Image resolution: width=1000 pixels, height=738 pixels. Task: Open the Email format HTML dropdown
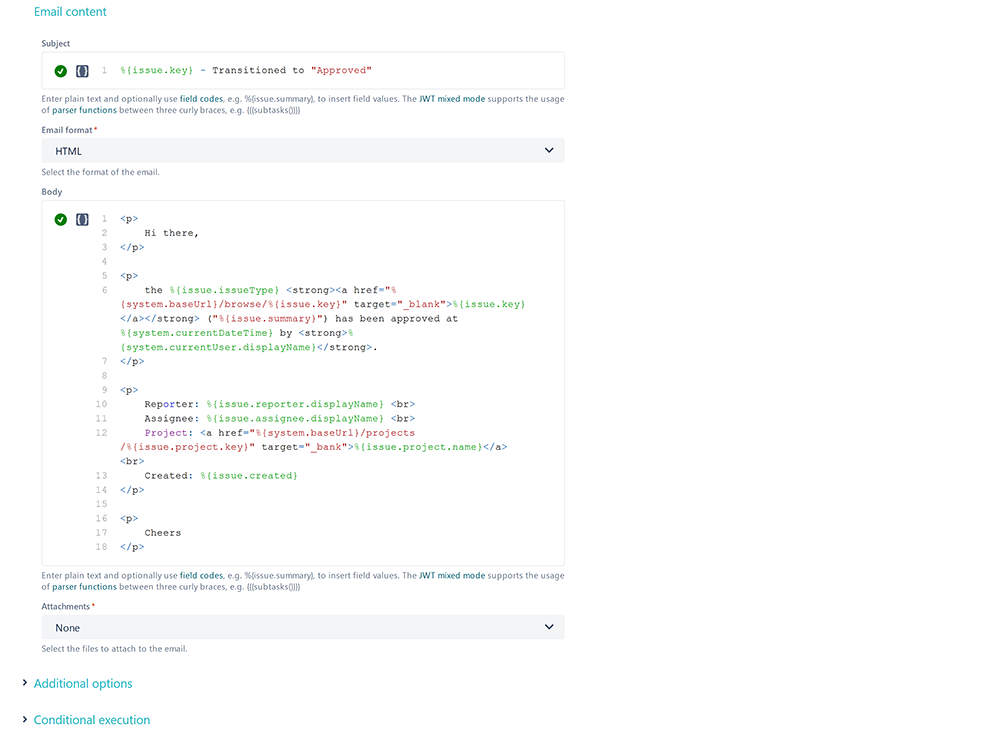coord(303,151)
